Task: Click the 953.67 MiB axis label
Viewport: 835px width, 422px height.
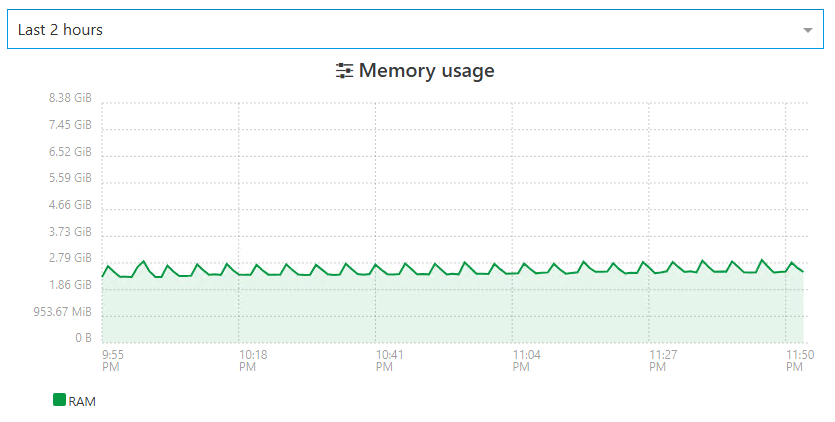Action: pyautogui.click(x=62, y=311)
